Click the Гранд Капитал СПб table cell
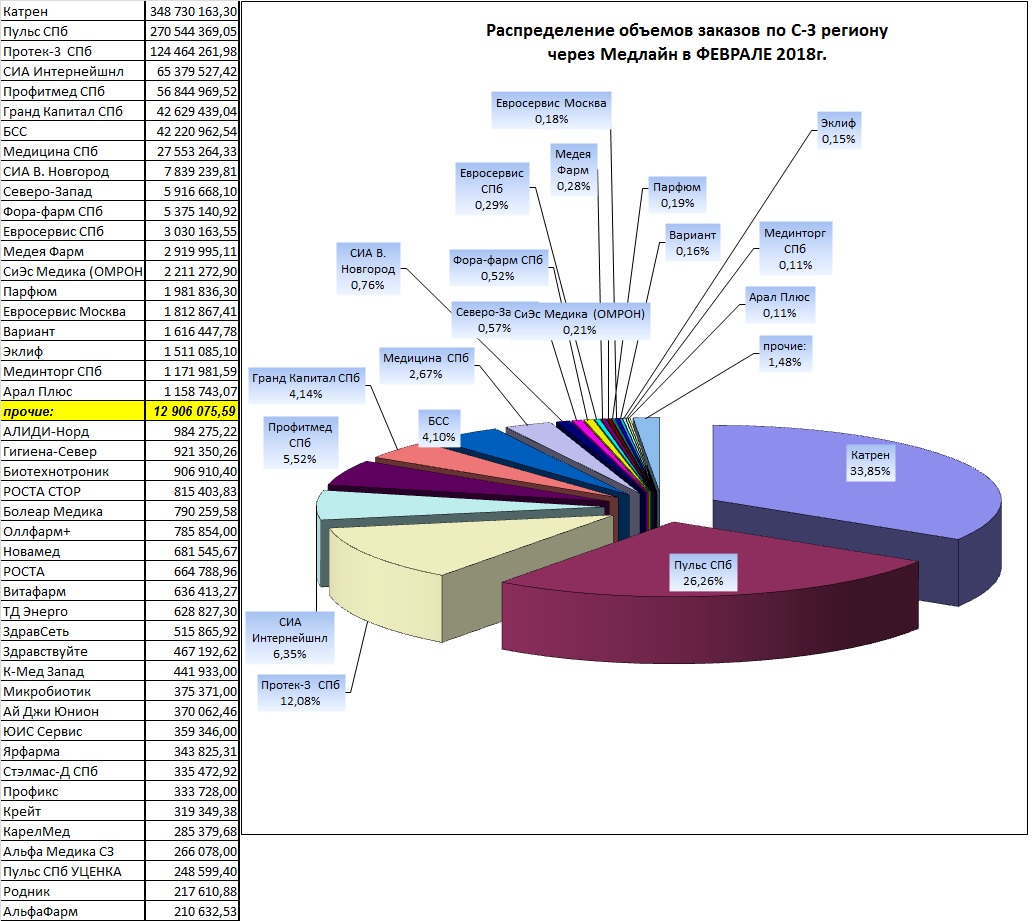 [72, 111]
